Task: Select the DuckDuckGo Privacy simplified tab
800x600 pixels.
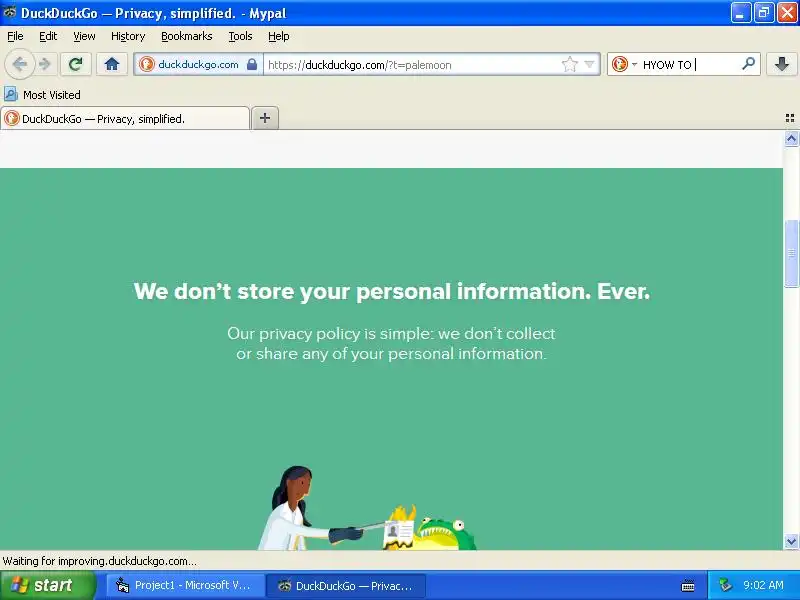Action: (125, 118)
